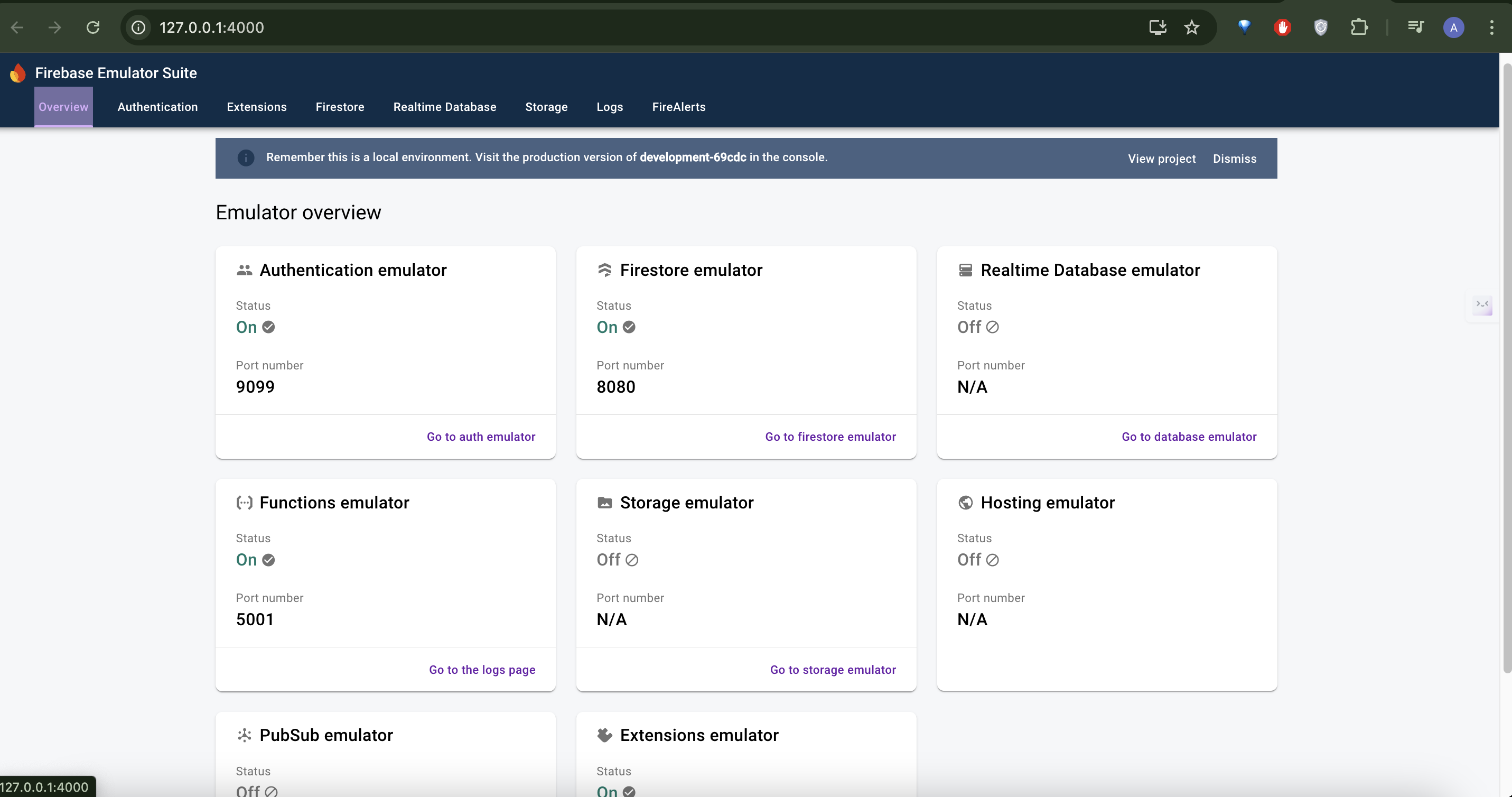Click the Hosting emulator globe icon
Viewport: 1512px width, 797px height.
tap(966, 503)
